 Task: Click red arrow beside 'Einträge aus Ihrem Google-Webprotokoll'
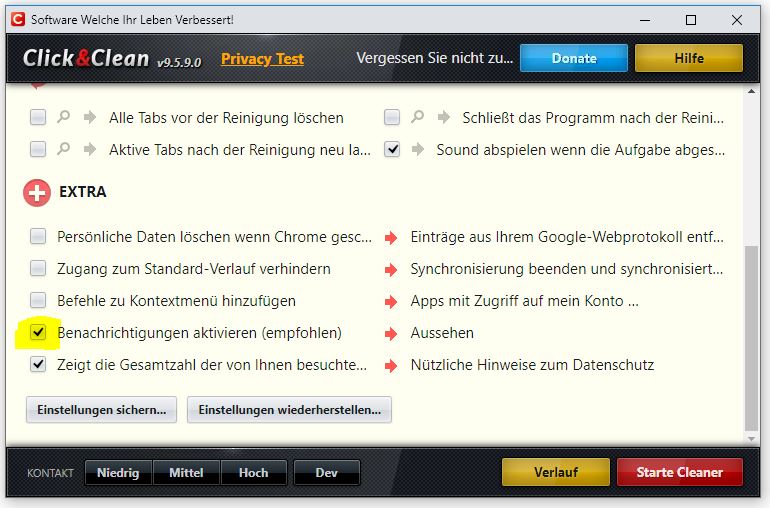[x=391, y=238]
